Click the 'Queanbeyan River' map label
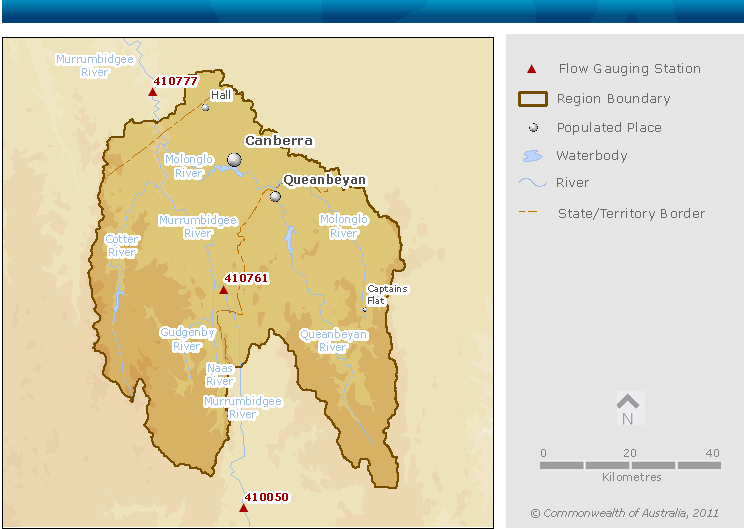The height and width of the screenshot is (529, 744). point(333,341)
